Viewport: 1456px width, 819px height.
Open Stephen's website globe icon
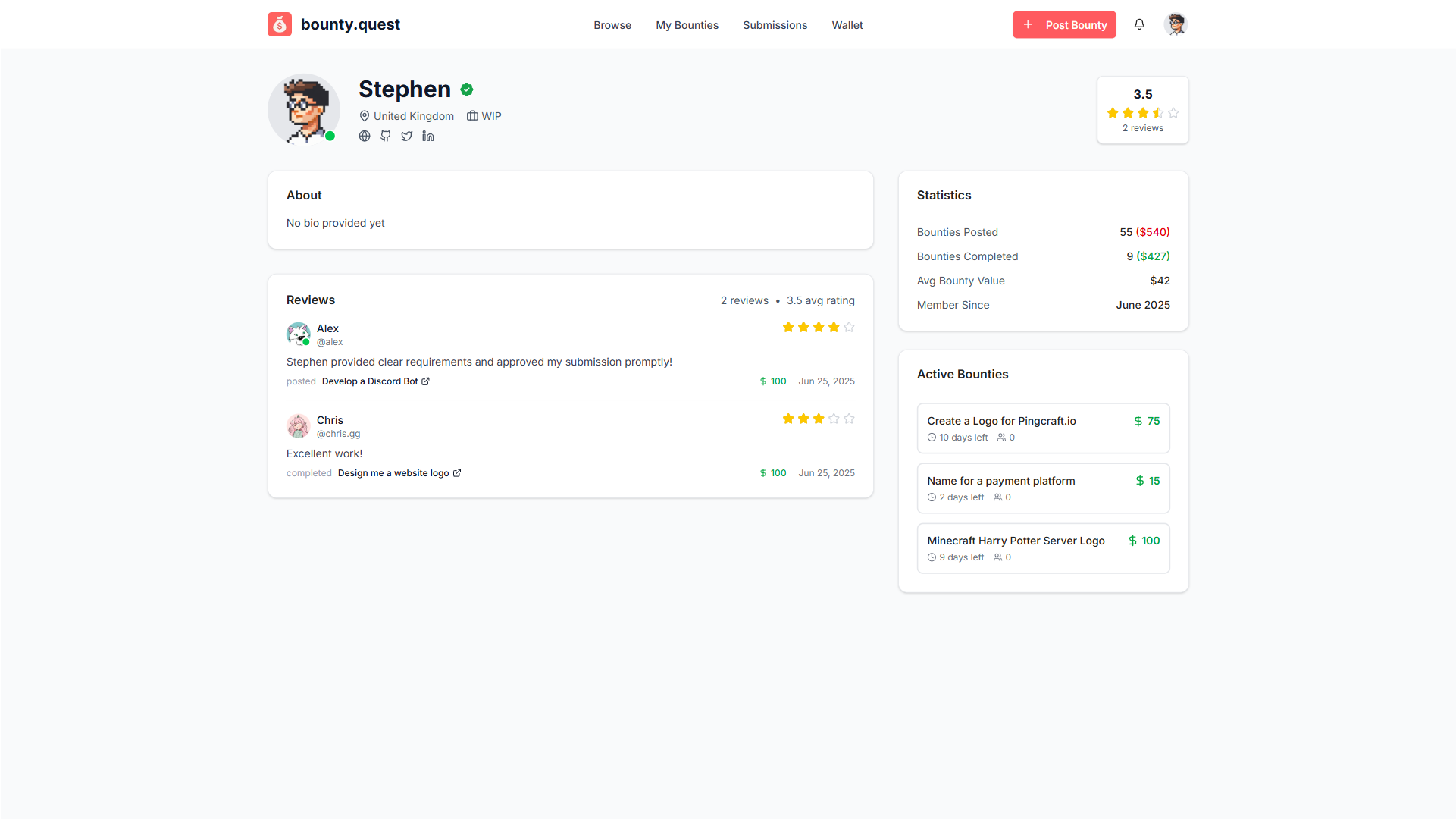tap(365, 136)
